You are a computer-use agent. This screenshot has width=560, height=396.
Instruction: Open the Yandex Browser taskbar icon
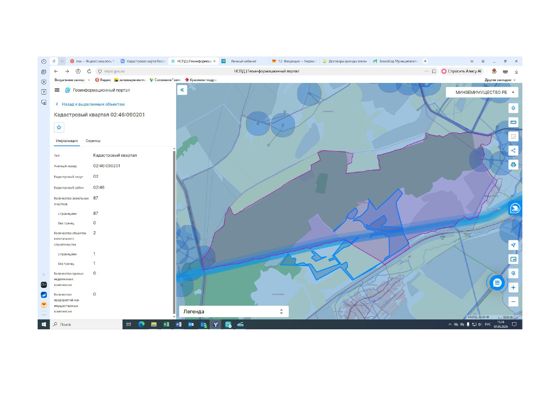click(216, 324)
